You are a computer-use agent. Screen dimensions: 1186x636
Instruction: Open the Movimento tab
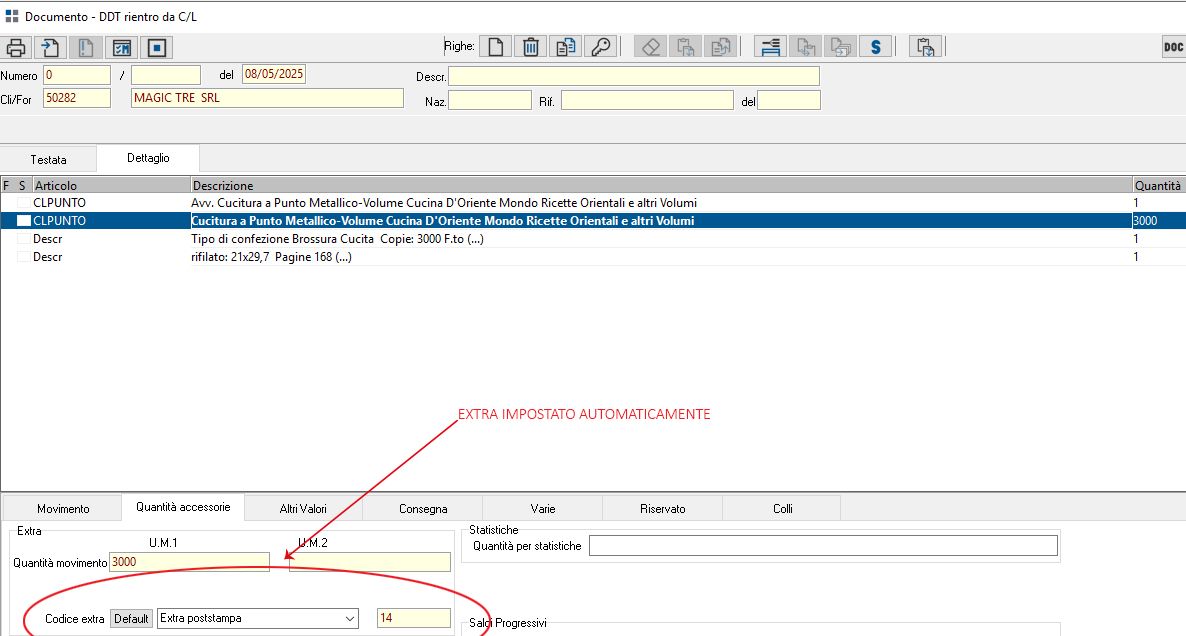(x=63, y=509)
